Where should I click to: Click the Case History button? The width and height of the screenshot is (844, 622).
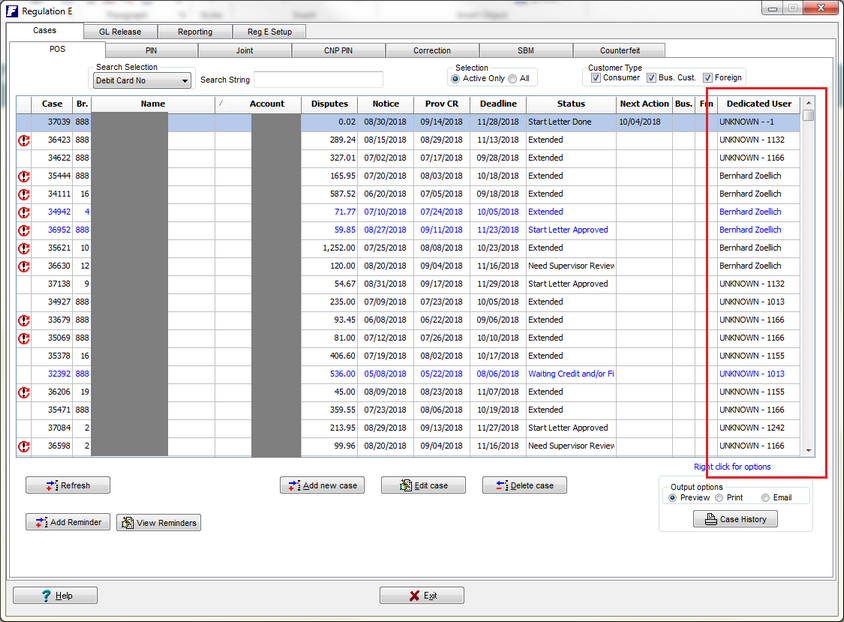point(735,519)
